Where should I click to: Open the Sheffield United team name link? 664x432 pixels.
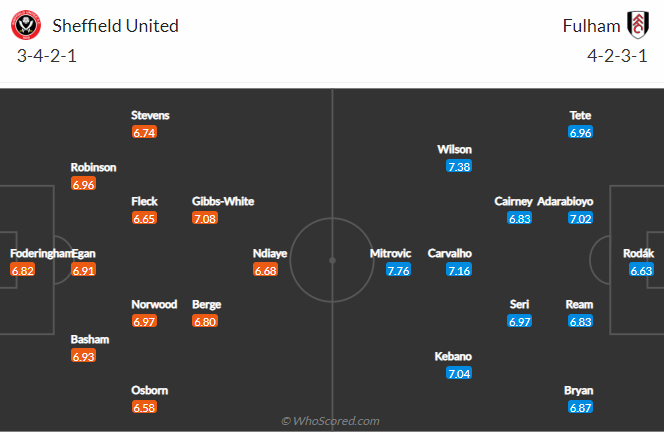(x=115, y=26)
